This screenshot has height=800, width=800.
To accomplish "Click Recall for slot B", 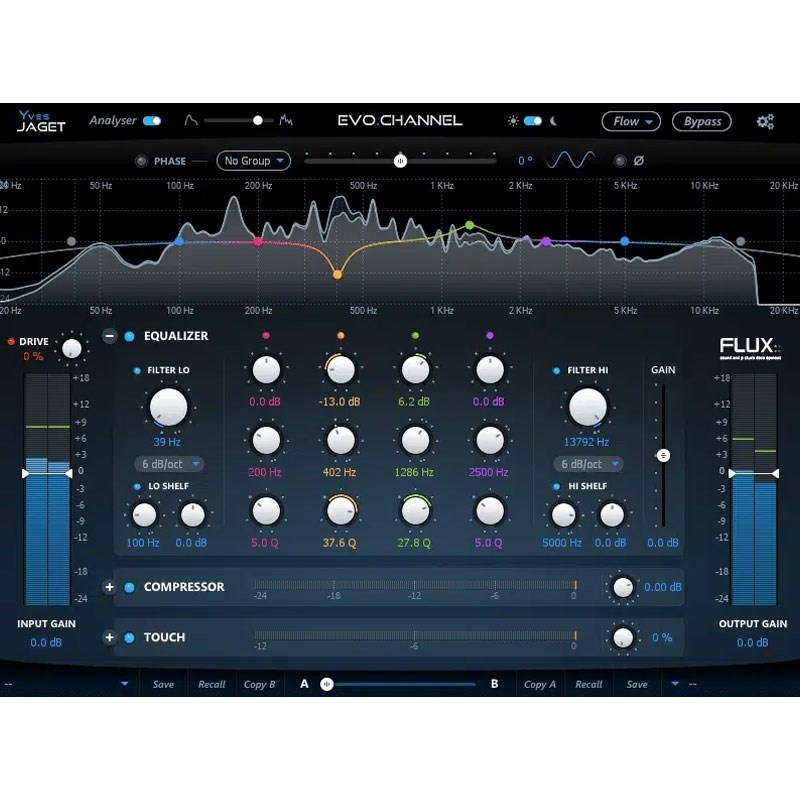I will (589, 685).
